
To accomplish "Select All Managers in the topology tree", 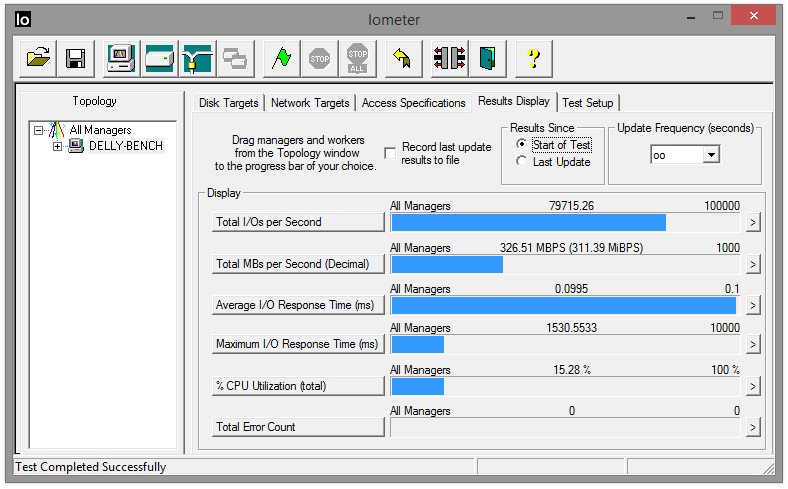I will 101,130.
